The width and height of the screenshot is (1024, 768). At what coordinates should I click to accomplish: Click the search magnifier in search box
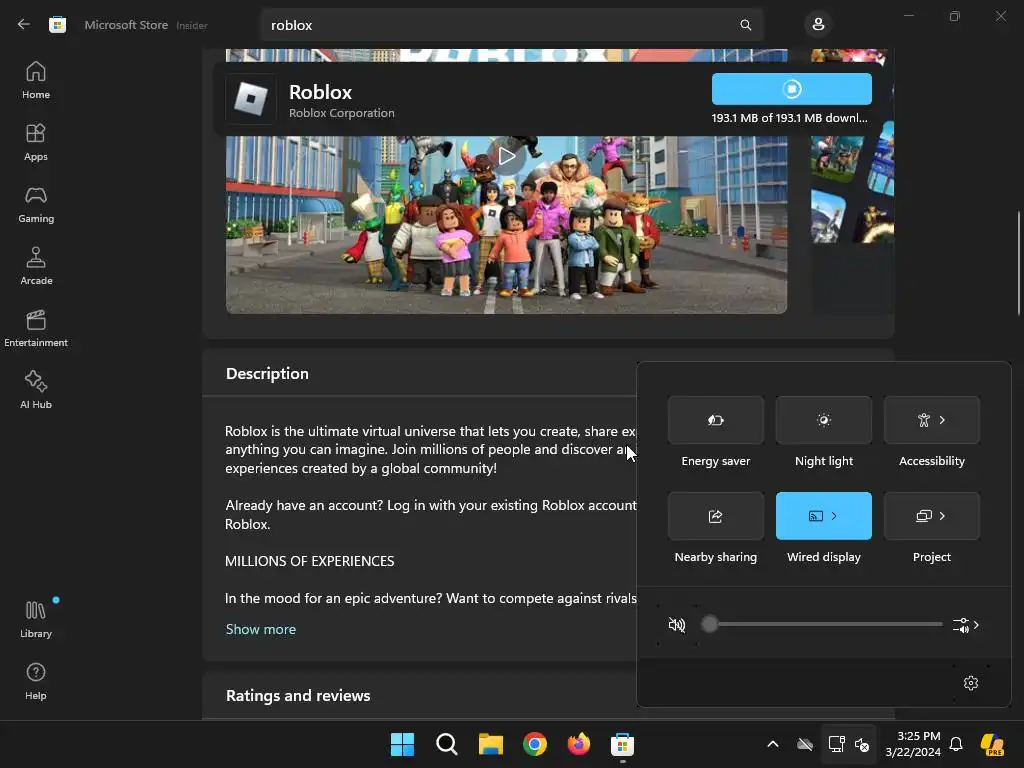745,25
